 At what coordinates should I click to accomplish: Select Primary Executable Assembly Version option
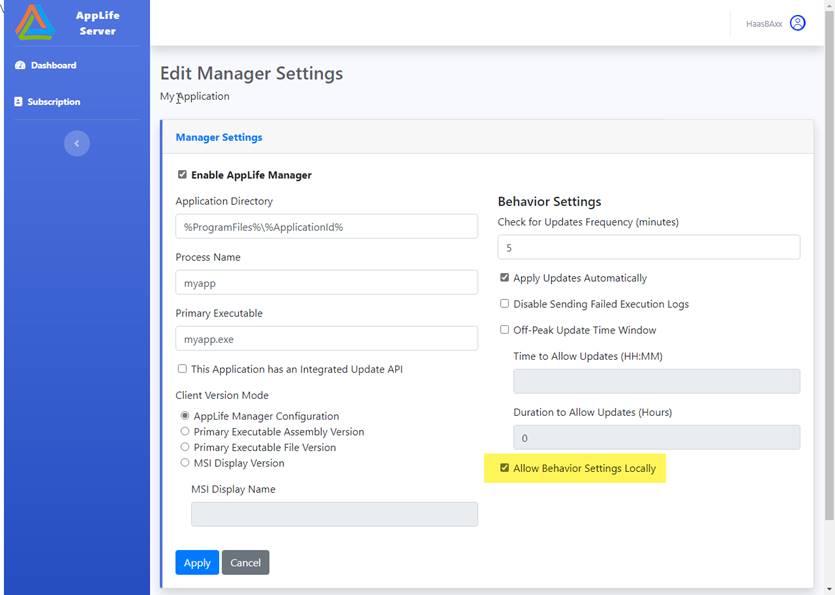point(185,431)
